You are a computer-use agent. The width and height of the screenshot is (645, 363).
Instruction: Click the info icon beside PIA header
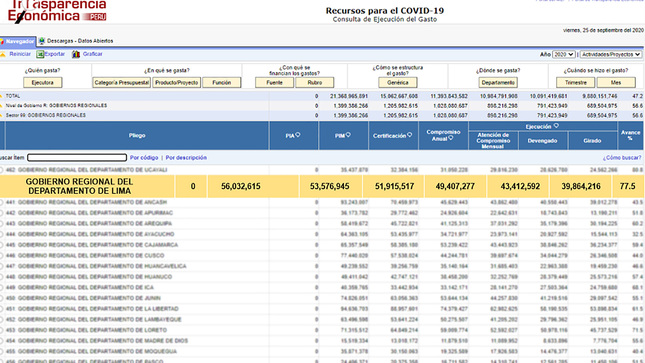tap(298, 135)
